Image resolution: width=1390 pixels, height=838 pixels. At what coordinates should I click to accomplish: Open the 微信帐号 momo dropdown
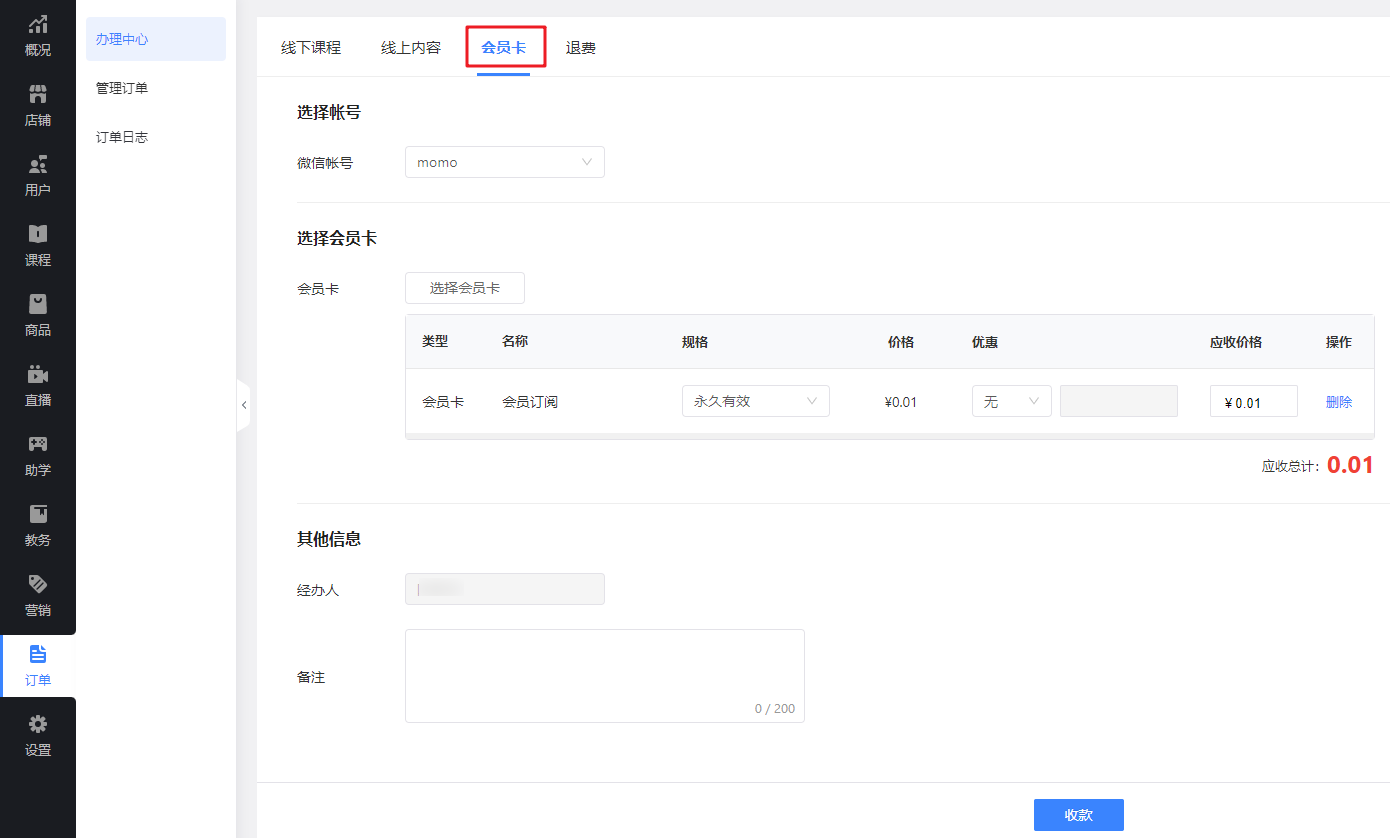tap(505, 162)
